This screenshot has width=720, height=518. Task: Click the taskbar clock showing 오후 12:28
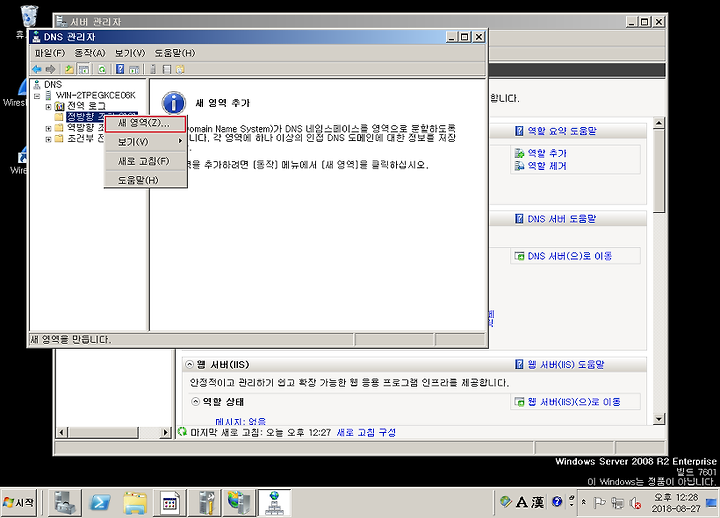click(676, 503)
